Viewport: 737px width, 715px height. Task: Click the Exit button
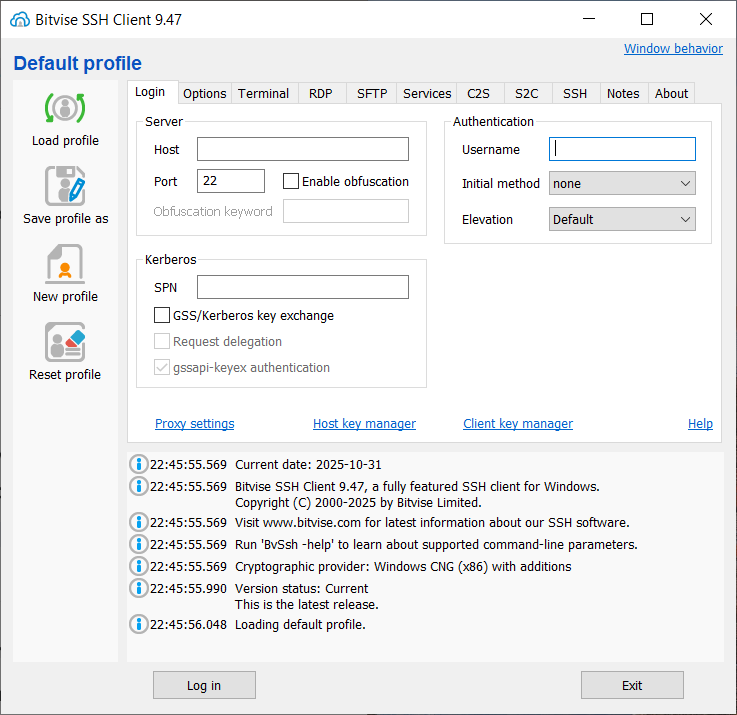click(632, 685)
